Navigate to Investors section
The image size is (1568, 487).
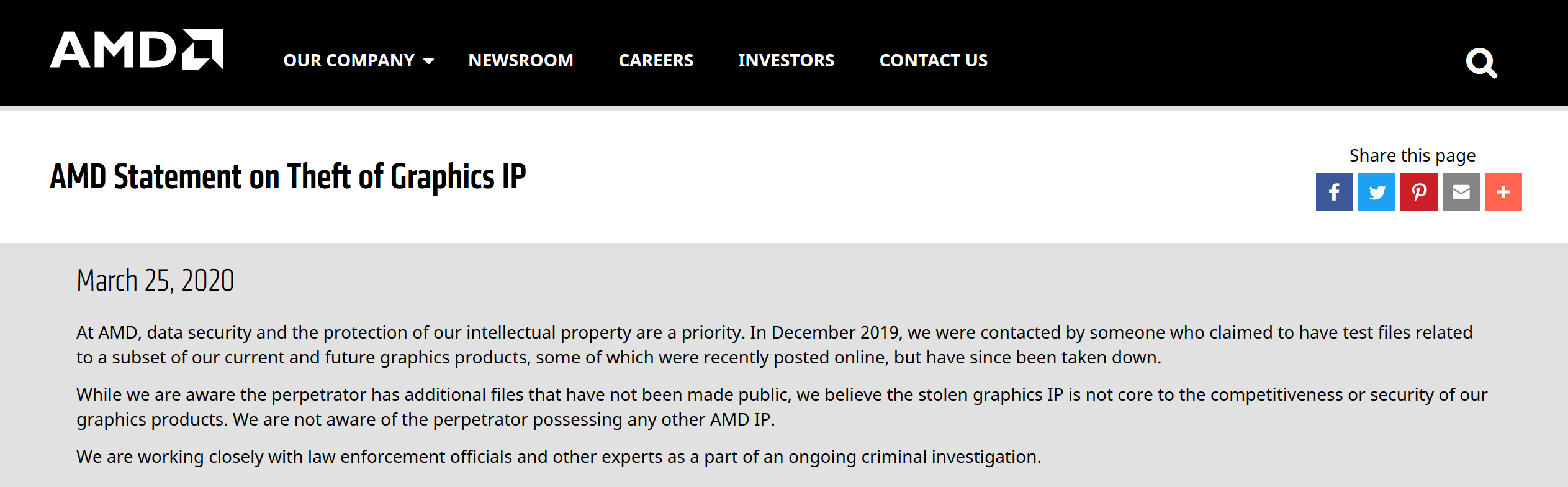tap(786, 60)
